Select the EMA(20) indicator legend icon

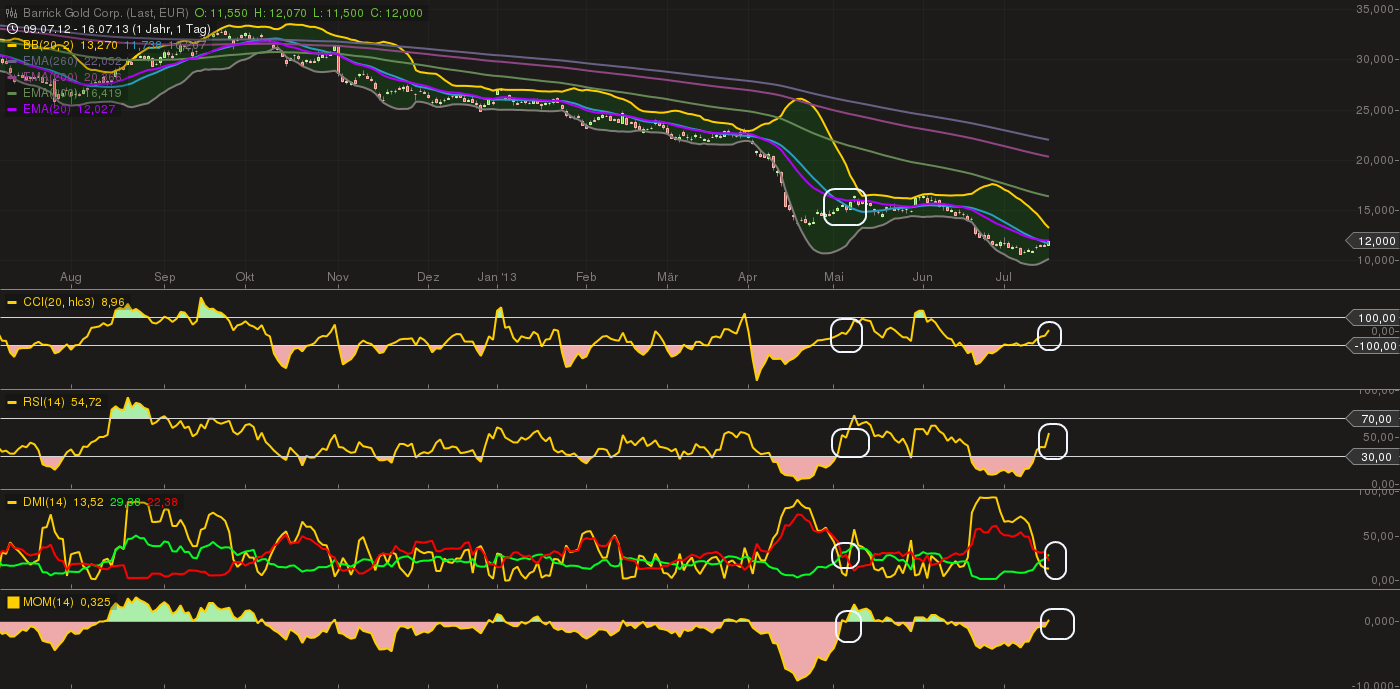[13, 109]
